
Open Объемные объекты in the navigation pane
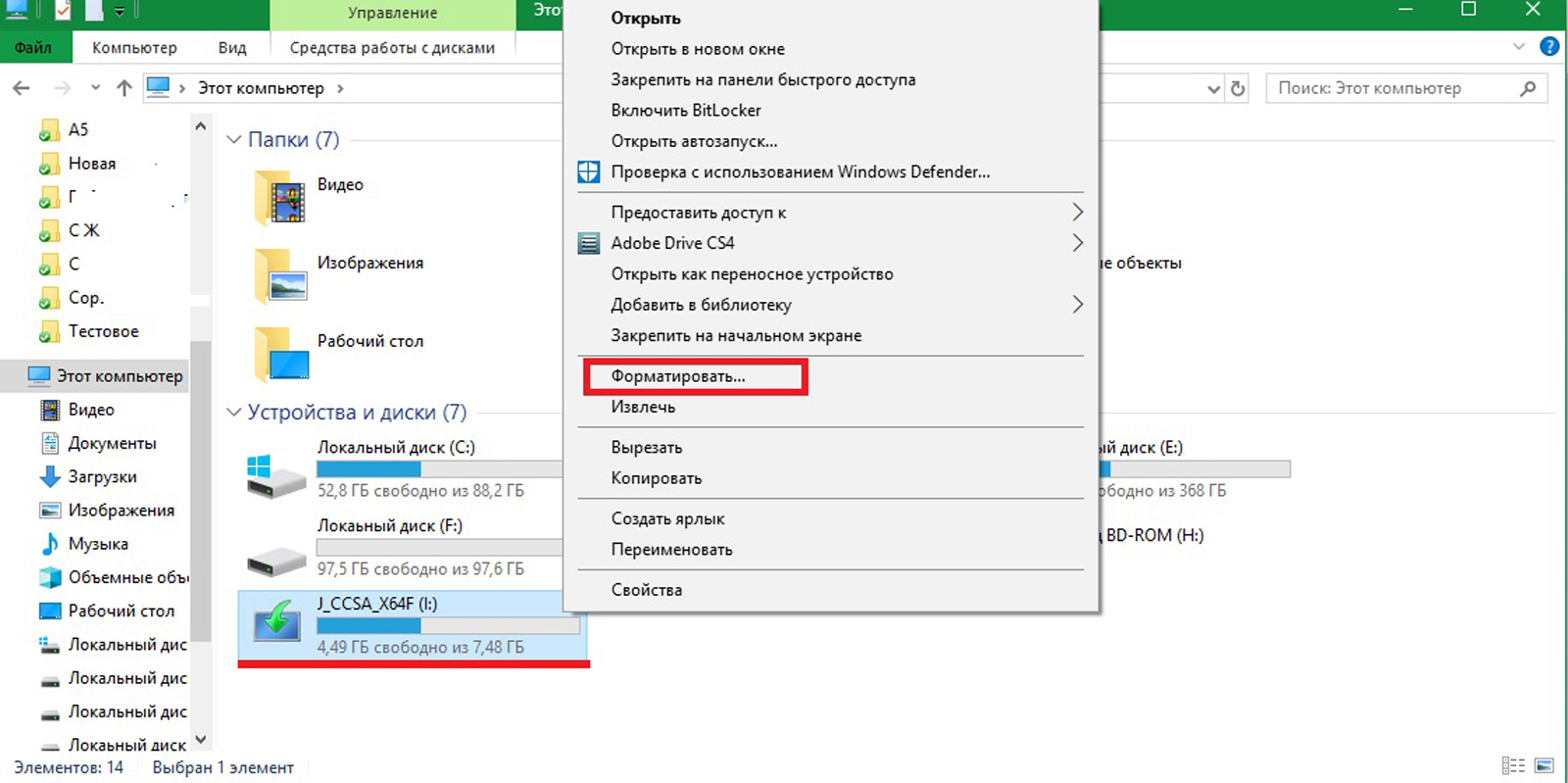point(127,577)
